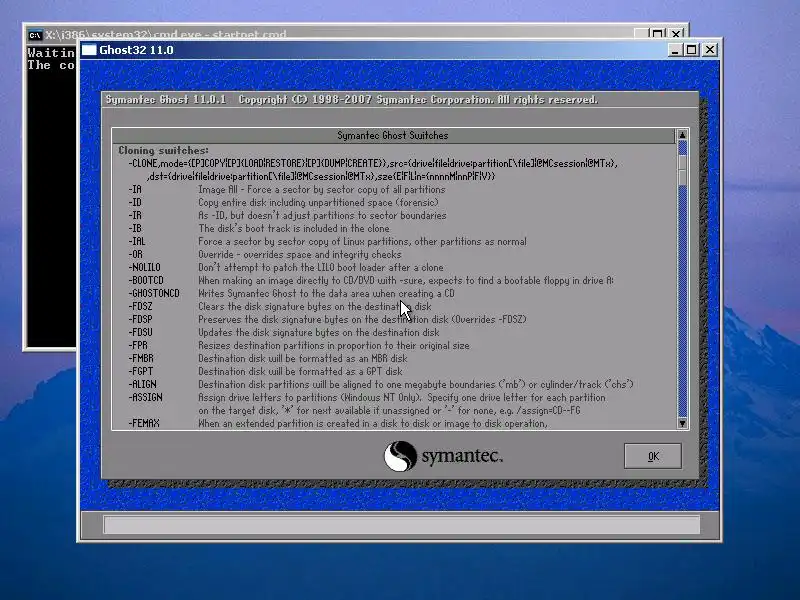The height and width of the screenshot is (600, 800).
Task: Select the -OR switch row
Action: [265, 255]
